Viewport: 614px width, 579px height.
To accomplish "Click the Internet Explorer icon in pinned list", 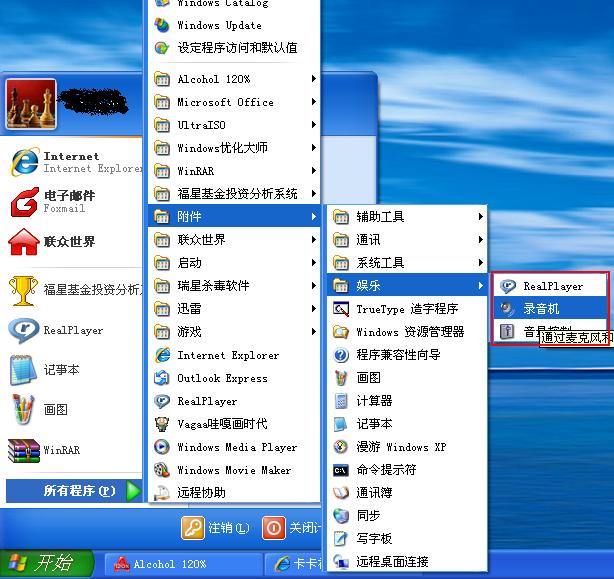I will click(x=25, y=162).
